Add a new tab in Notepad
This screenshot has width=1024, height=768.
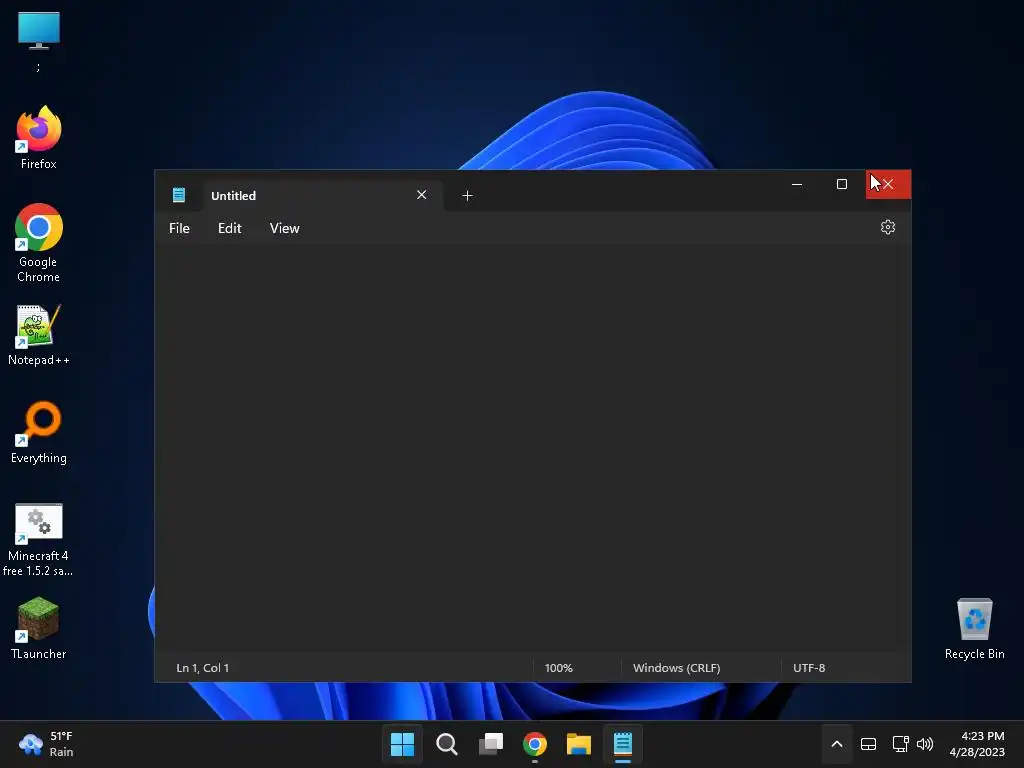pyautogui.click(x=467, y=195)
